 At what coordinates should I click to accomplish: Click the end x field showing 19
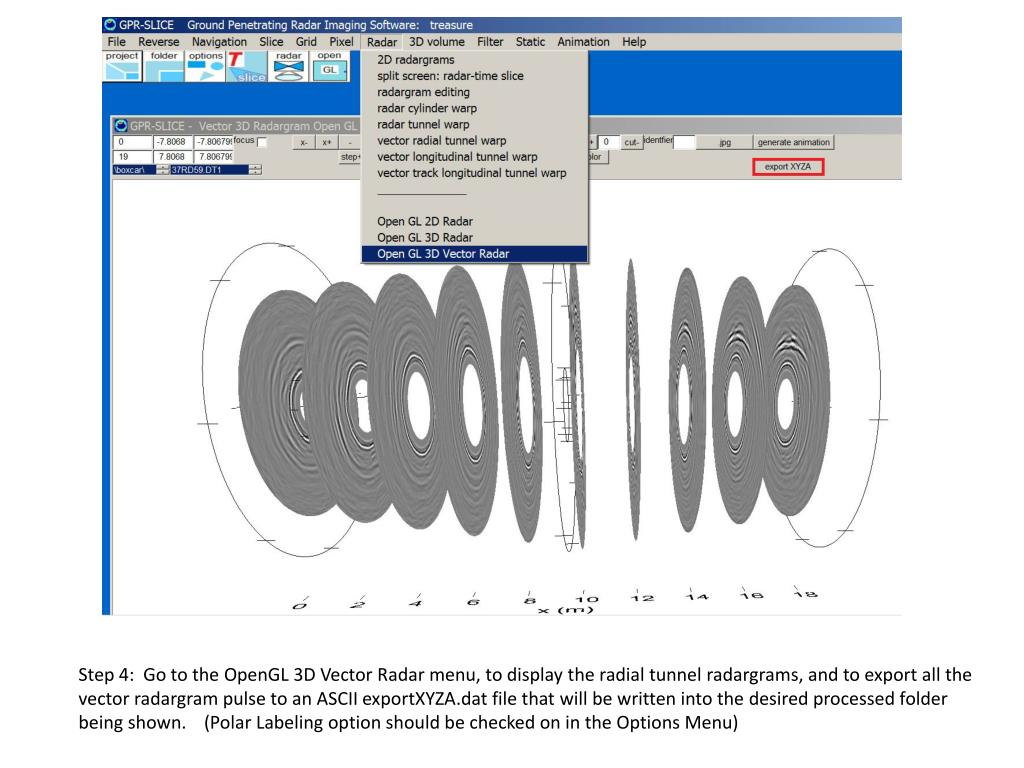[133, 157]
